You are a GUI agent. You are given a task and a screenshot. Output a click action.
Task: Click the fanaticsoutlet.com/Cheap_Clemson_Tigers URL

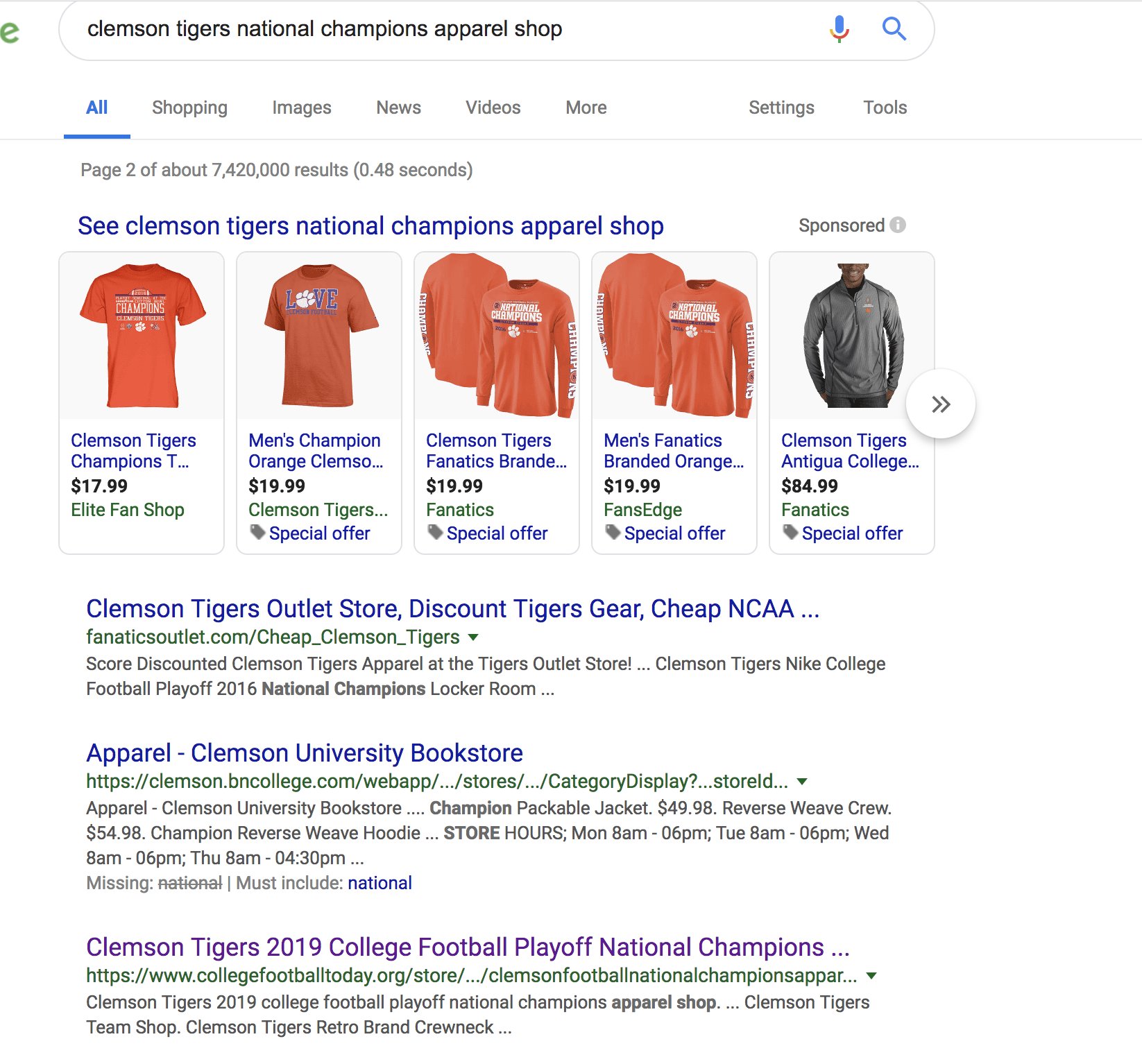tap(273, 637)
